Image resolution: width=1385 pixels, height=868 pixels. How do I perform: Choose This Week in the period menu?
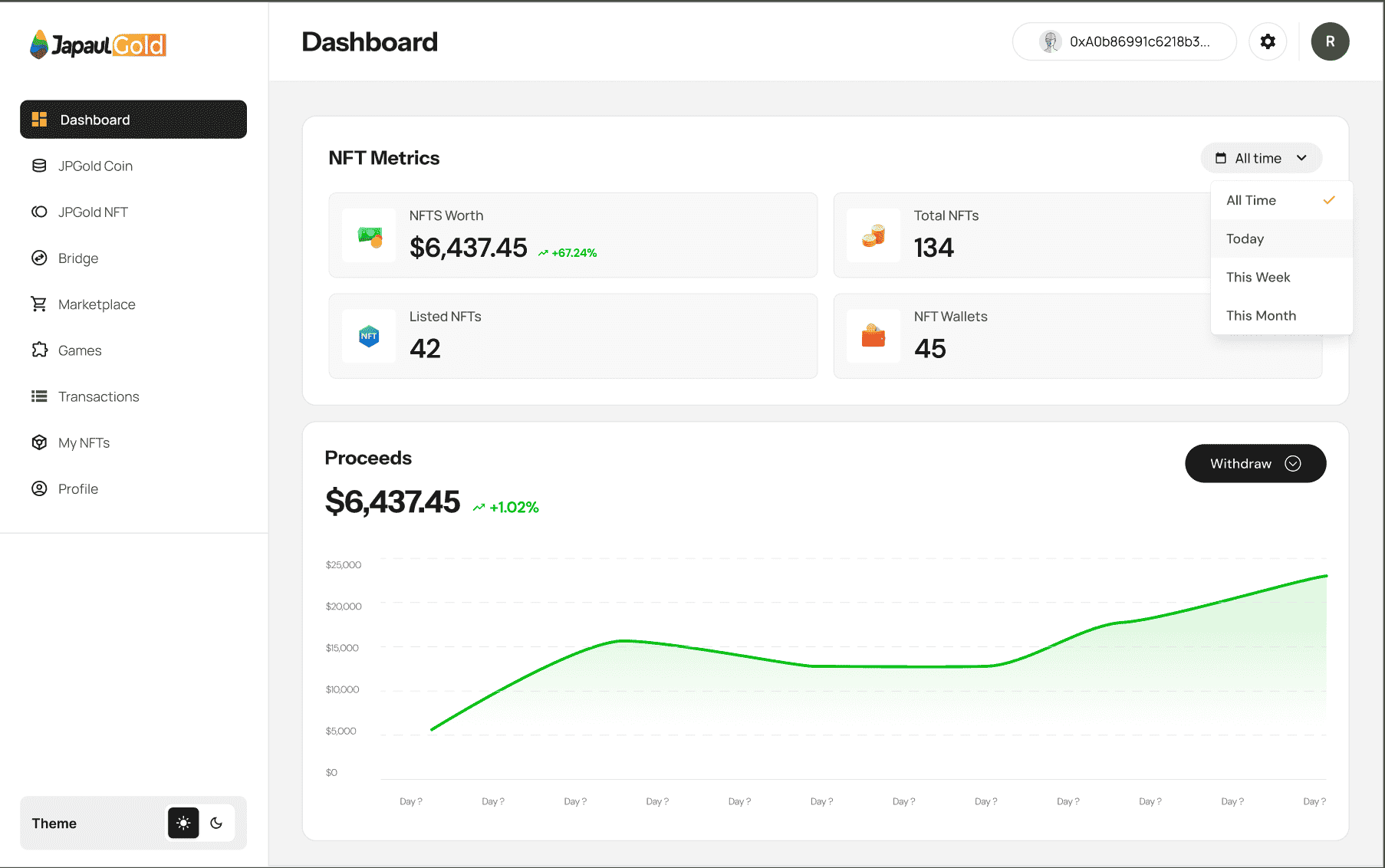tap(1281, 277)
